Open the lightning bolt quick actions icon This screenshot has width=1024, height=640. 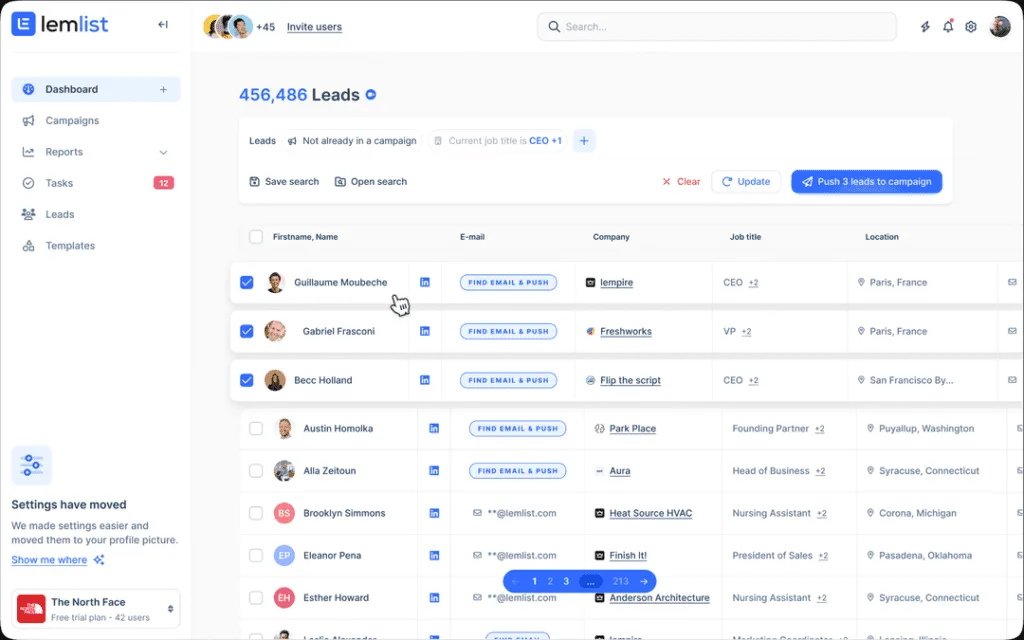924,26
